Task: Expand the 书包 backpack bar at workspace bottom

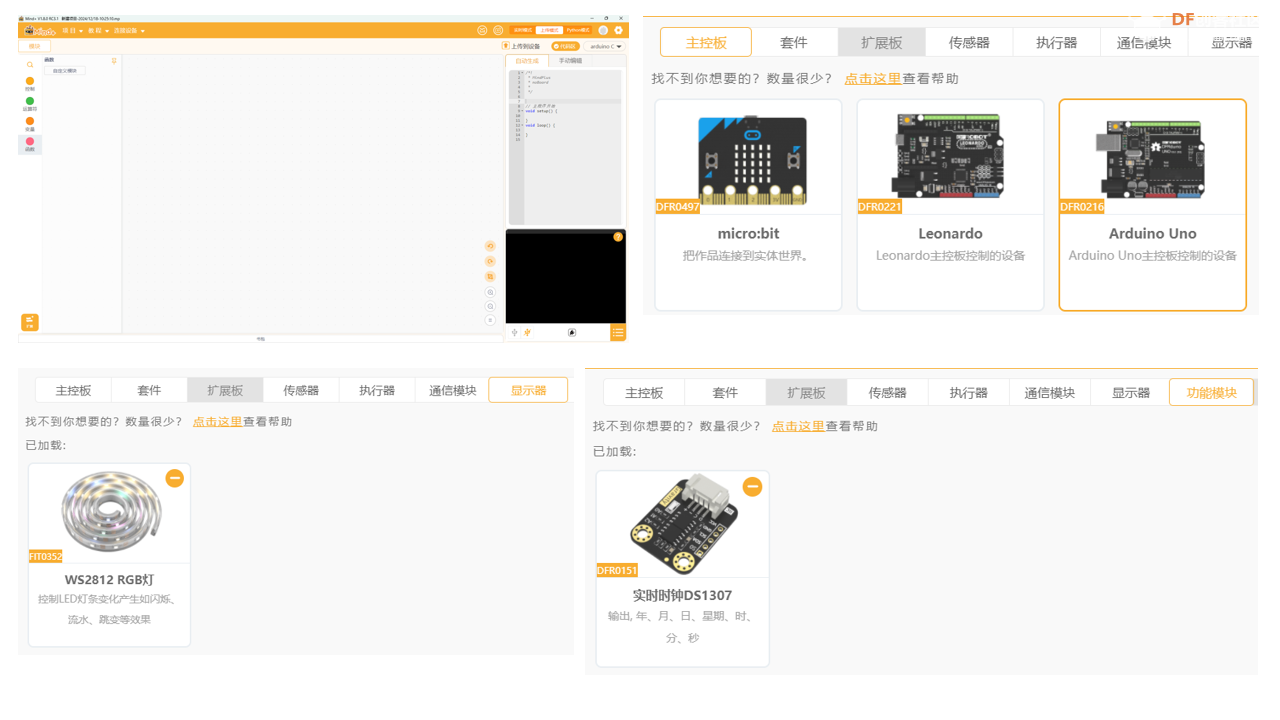Action: 261,338
